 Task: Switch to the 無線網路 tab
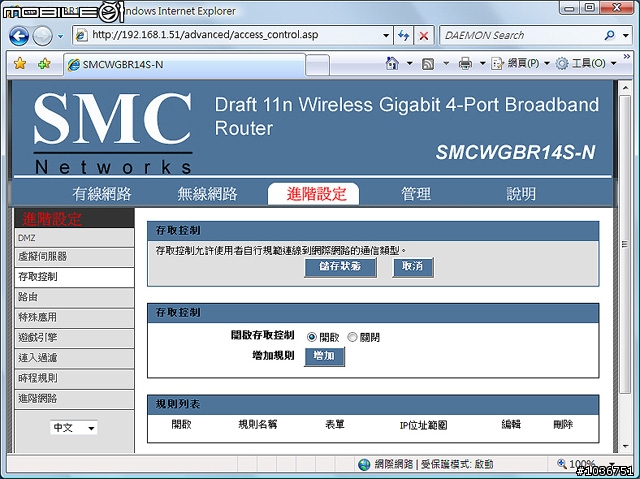(x=207, y=194)
